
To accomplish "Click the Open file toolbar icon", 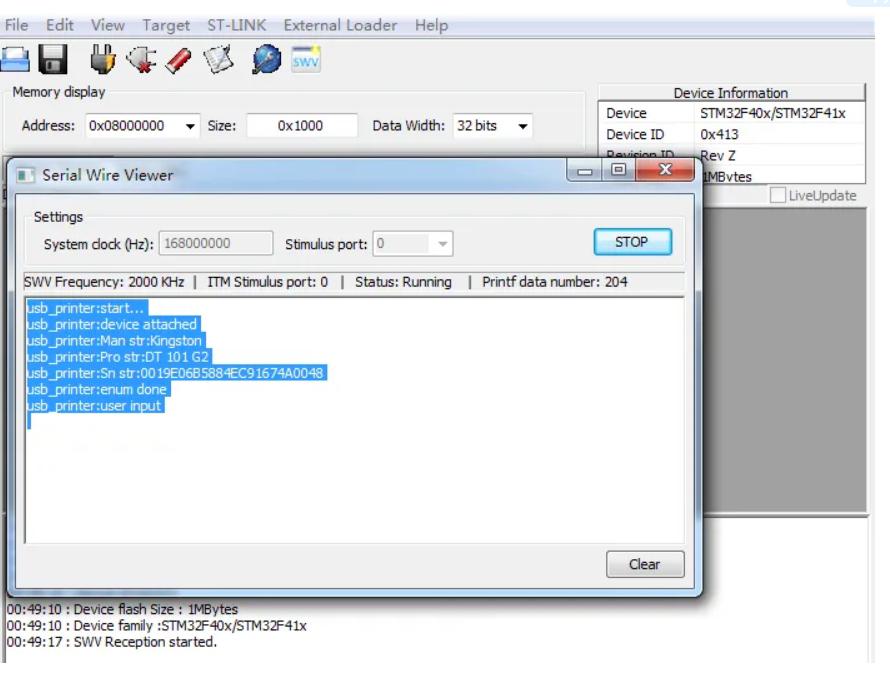I will 15,59.
